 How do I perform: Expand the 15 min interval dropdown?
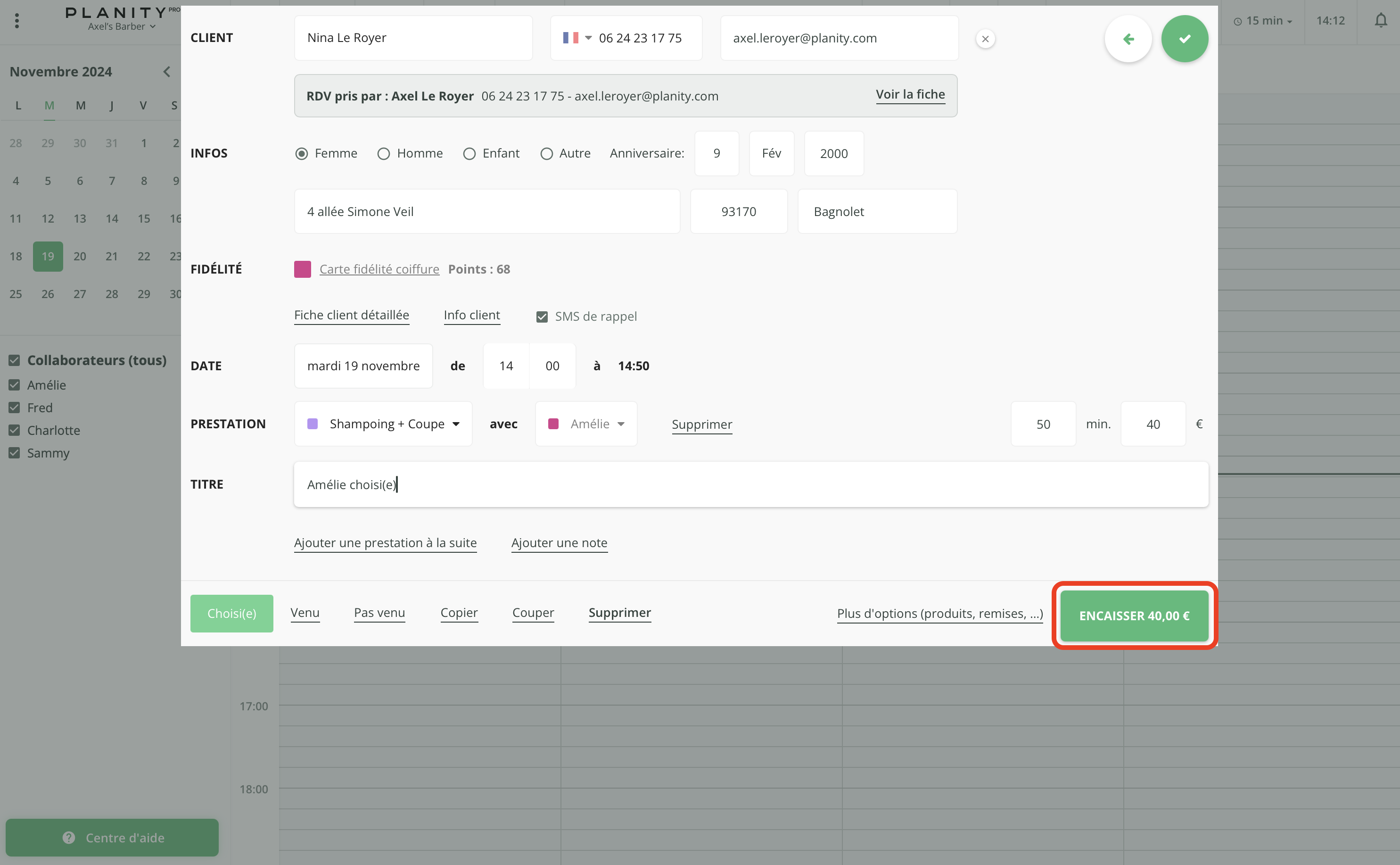(x=1263, y=21)
